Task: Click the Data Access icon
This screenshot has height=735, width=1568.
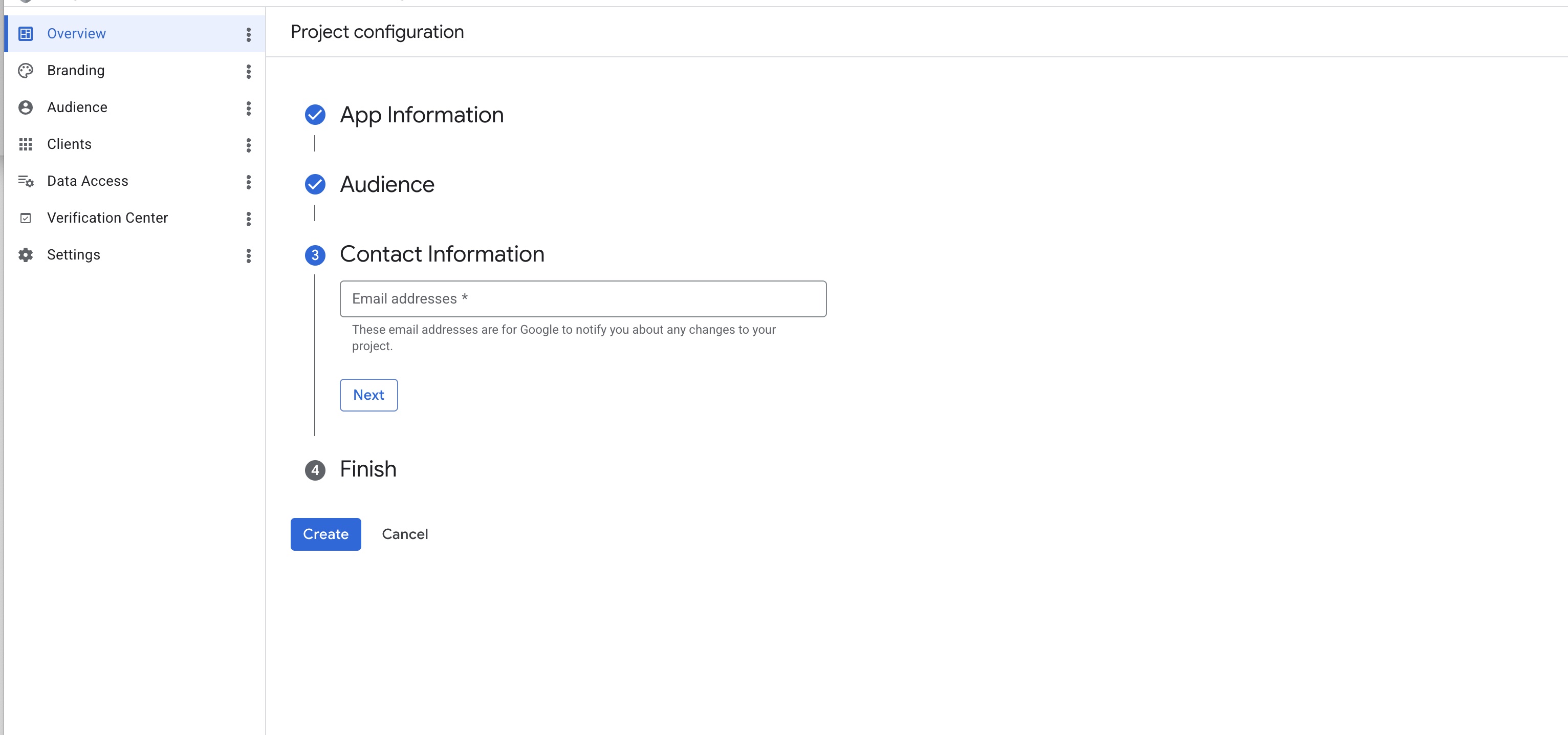Action: click(x=26, y=181)
